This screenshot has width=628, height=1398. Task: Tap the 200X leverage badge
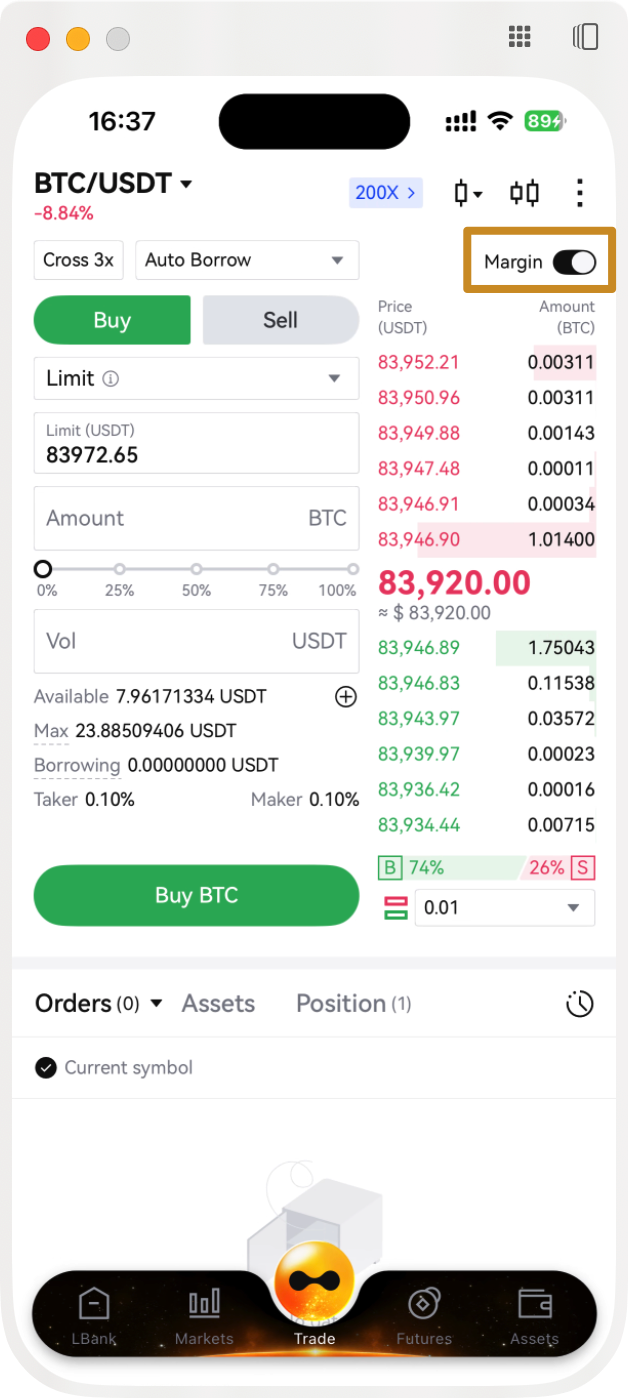386,192
